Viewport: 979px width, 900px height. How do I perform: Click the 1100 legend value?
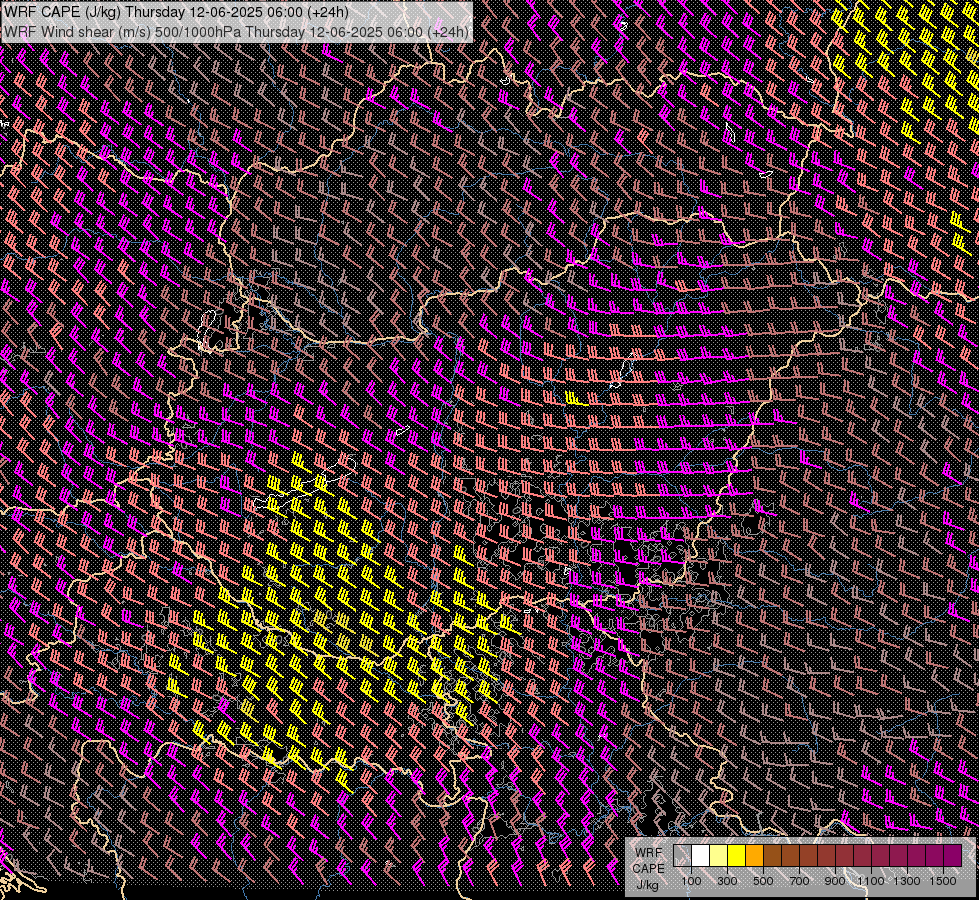pyautogui.click(x=870, y=881)
